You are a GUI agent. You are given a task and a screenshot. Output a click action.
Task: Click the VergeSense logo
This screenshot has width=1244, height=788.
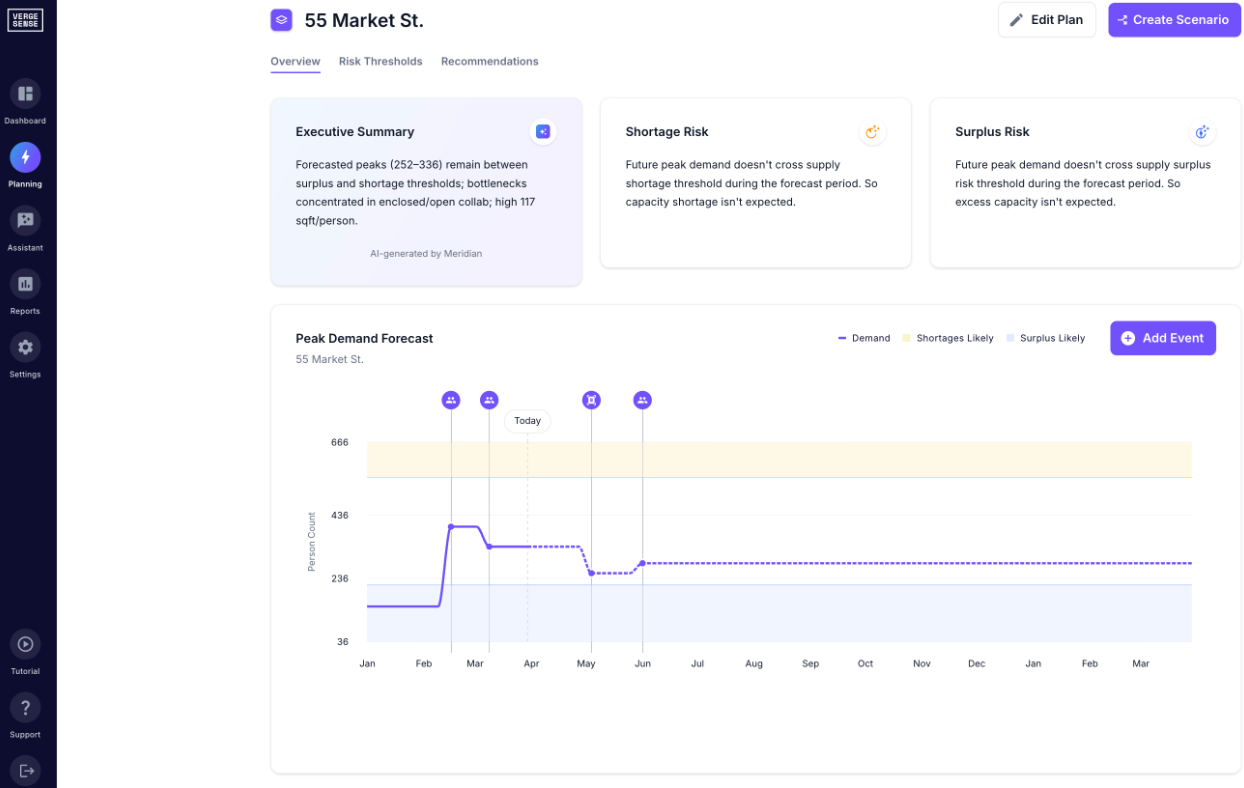[x=25, y=20]
